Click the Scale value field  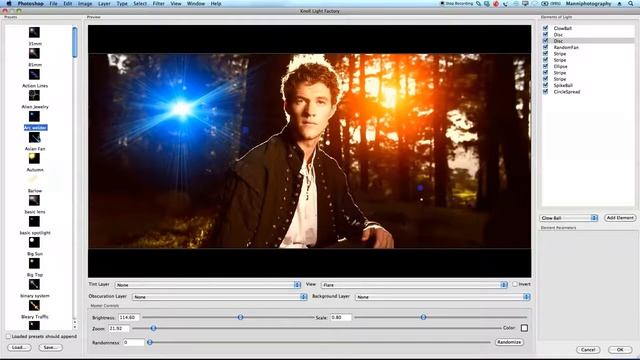pyautogui.click(x=340, y=317)
